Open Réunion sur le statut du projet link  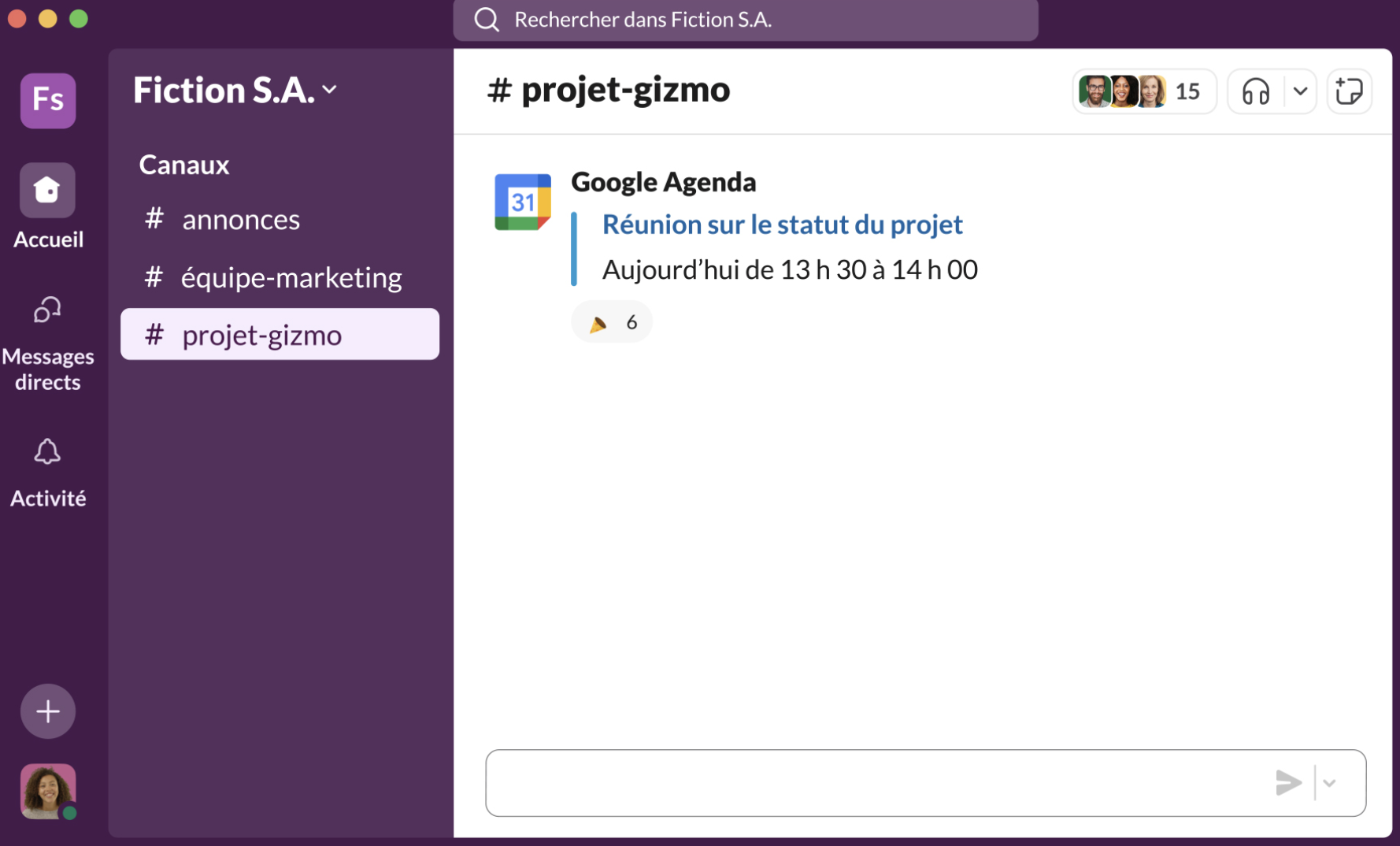783,224
